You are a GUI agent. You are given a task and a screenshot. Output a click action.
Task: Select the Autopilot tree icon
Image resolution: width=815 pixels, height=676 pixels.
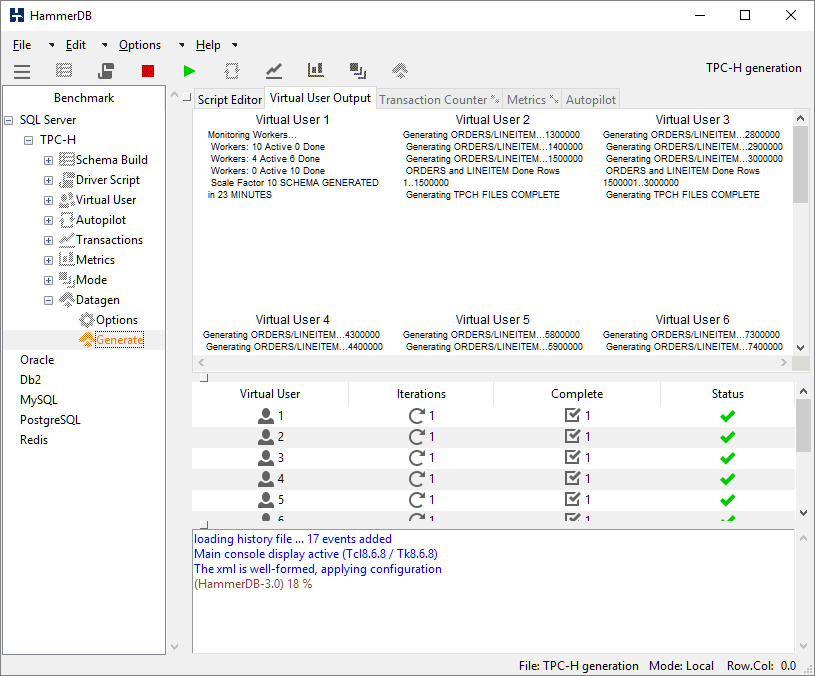click(67, 220)
